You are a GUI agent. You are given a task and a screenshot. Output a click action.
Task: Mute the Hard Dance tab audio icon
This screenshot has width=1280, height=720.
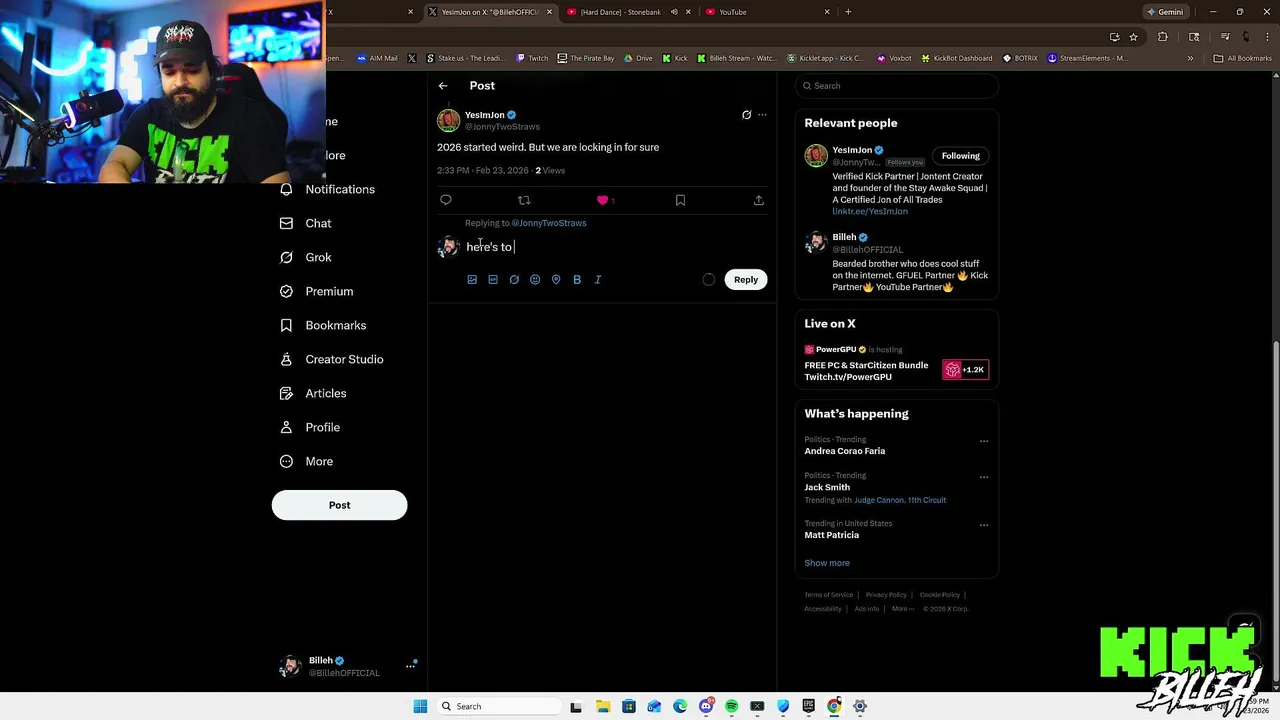tap(674, 12)
